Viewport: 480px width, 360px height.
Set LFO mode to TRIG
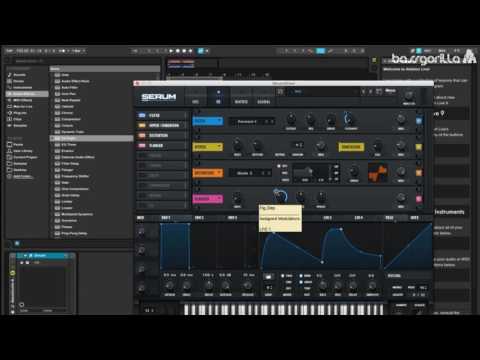coord(287,276)
